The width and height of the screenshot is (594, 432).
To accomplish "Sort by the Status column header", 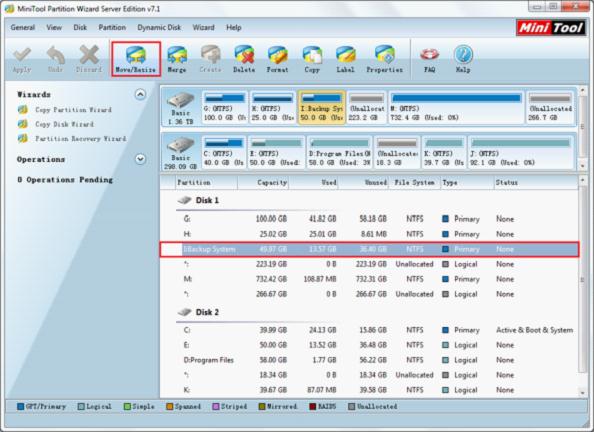I will (x=535, y=182).
